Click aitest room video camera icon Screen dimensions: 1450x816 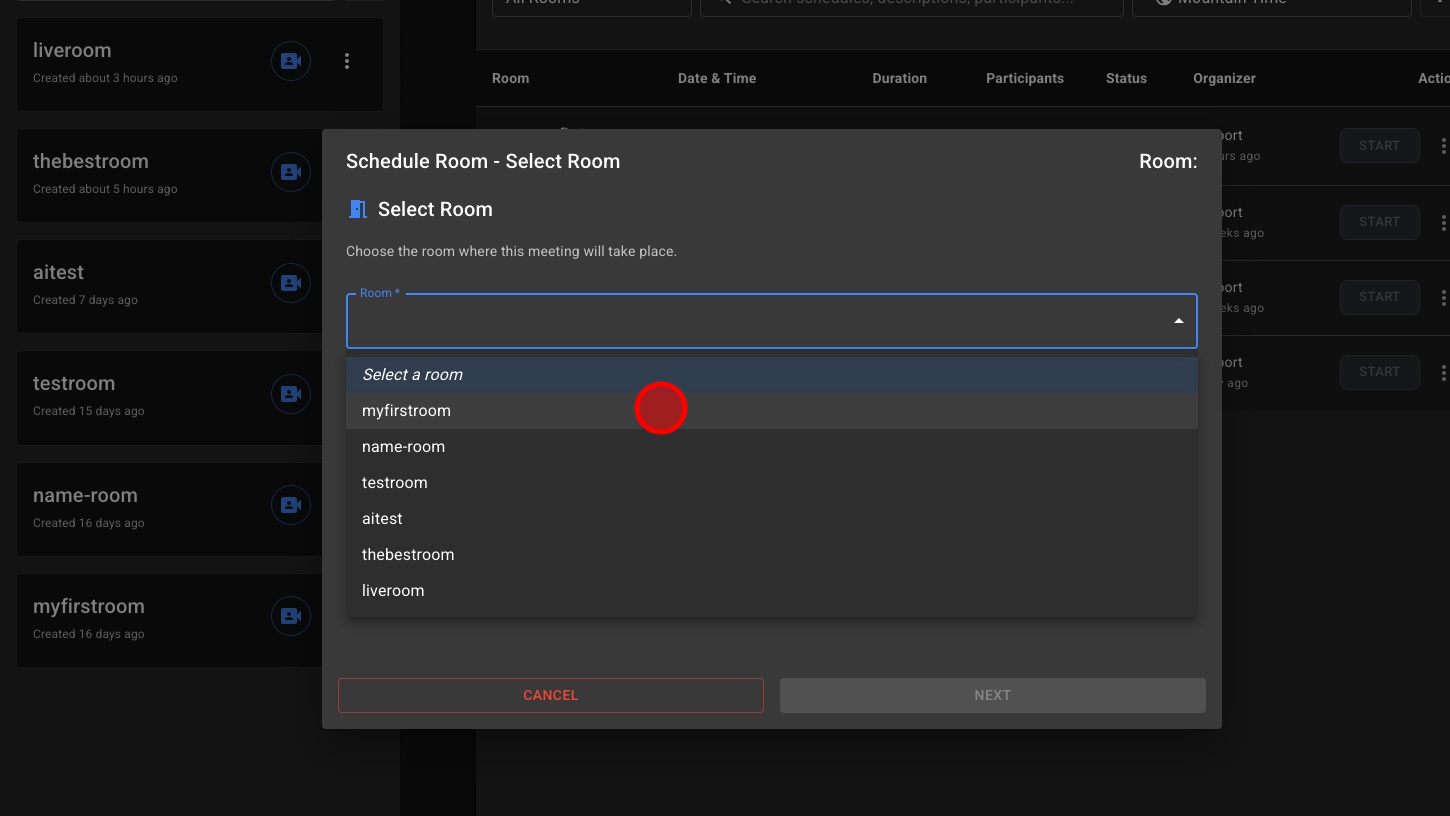[291, 284]
